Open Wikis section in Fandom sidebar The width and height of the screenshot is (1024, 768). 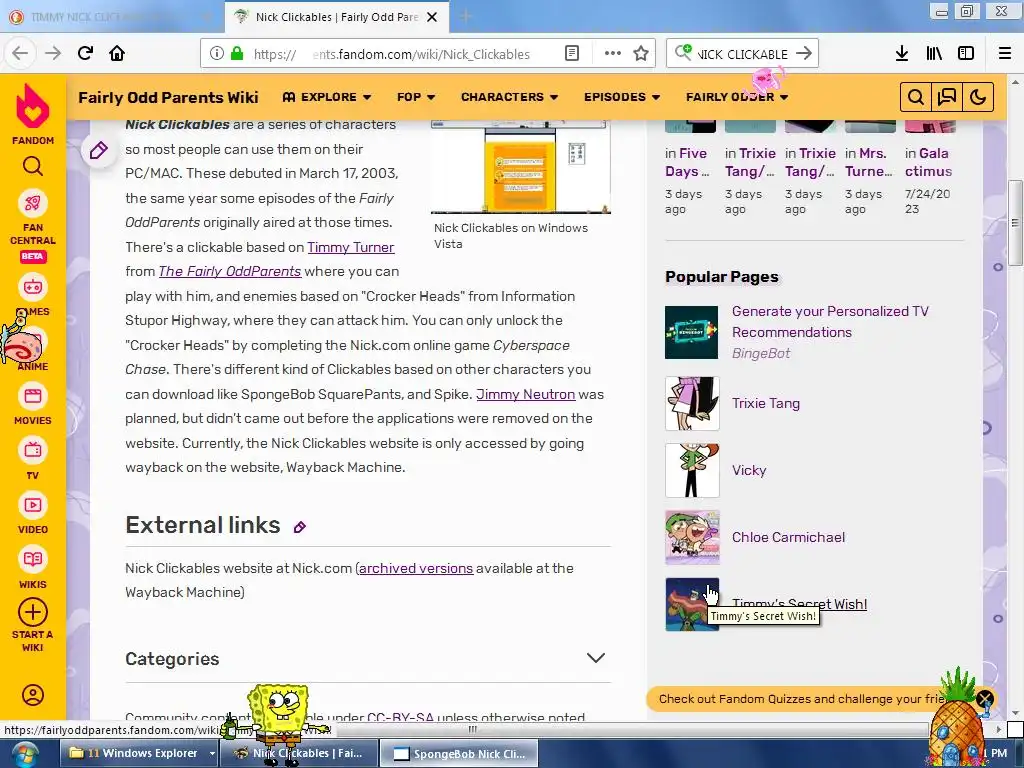point(33,569)
